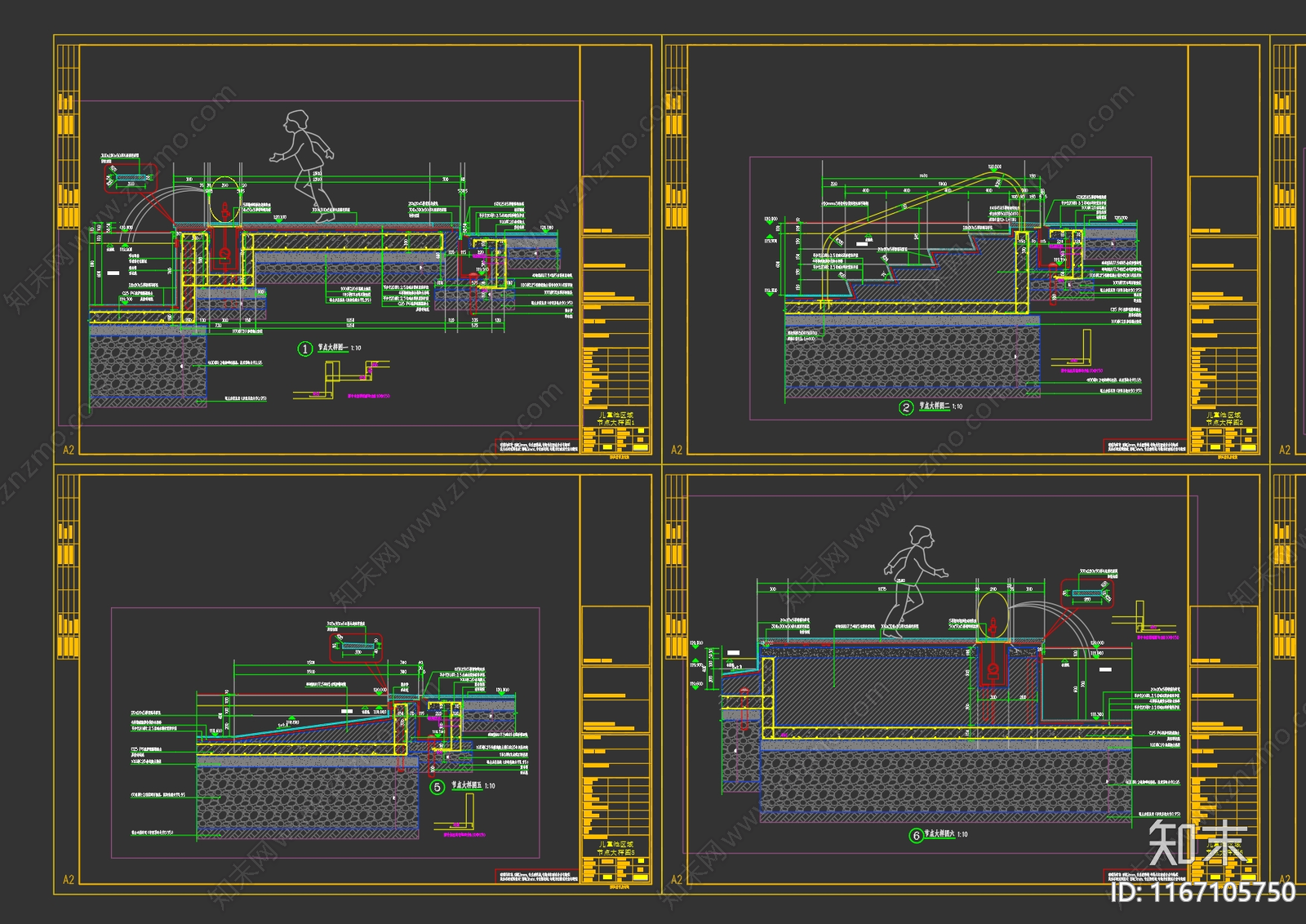Viewport: 1306px width, 924px height.
Task: Select the green circled detail number 2
Action: [x=906, y=407]
